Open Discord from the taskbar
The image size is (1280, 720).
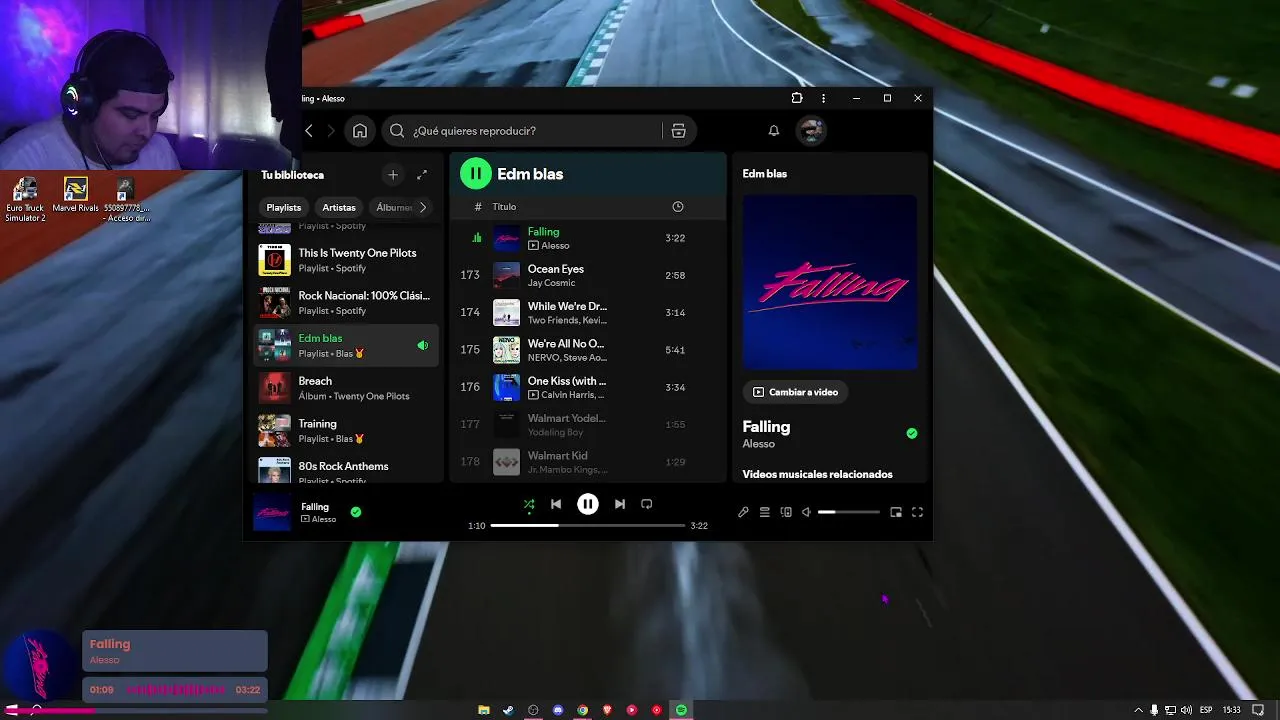point(558,710)
